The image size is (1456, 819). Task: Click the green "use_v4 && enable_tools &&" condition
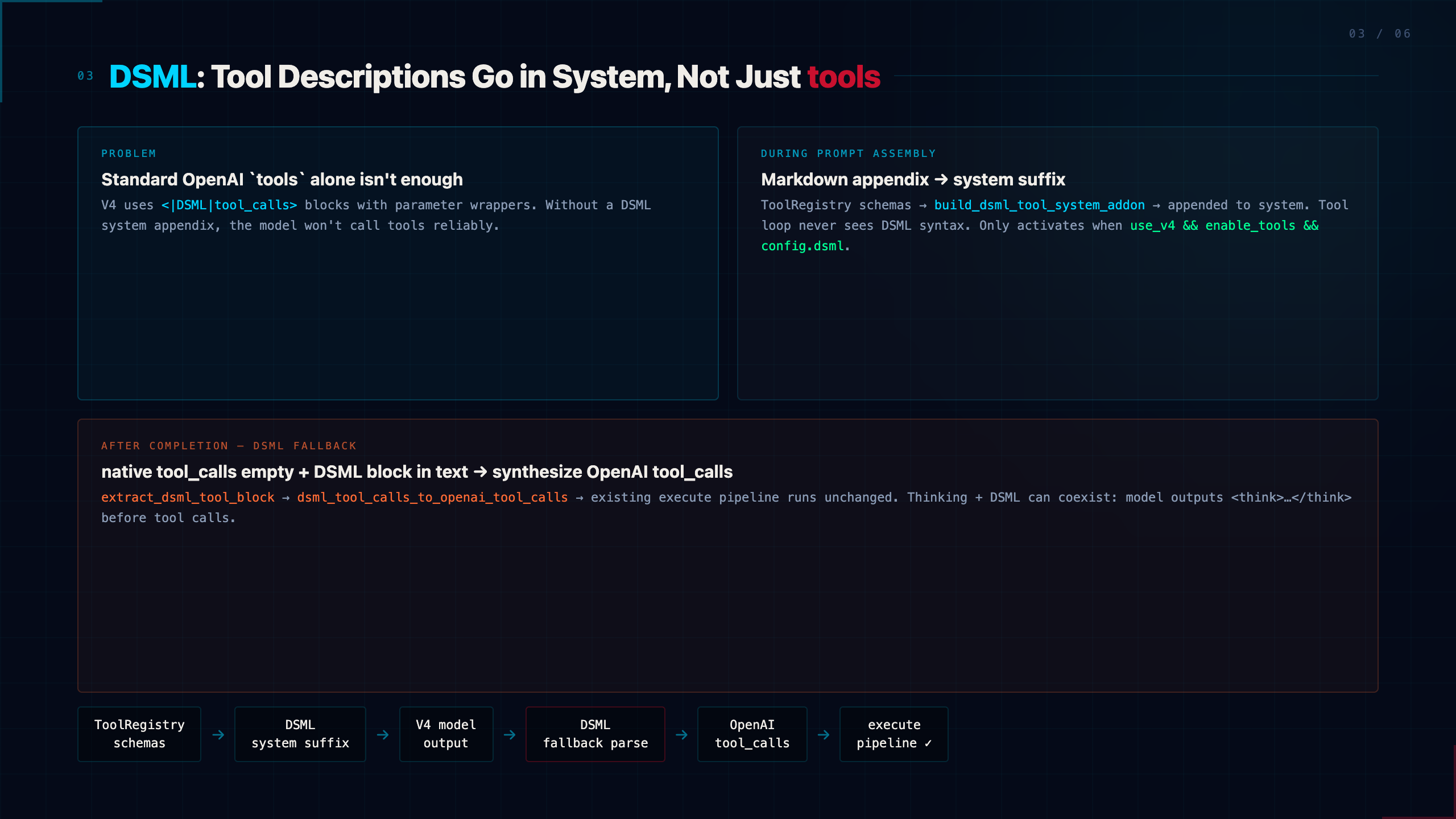1224,226
